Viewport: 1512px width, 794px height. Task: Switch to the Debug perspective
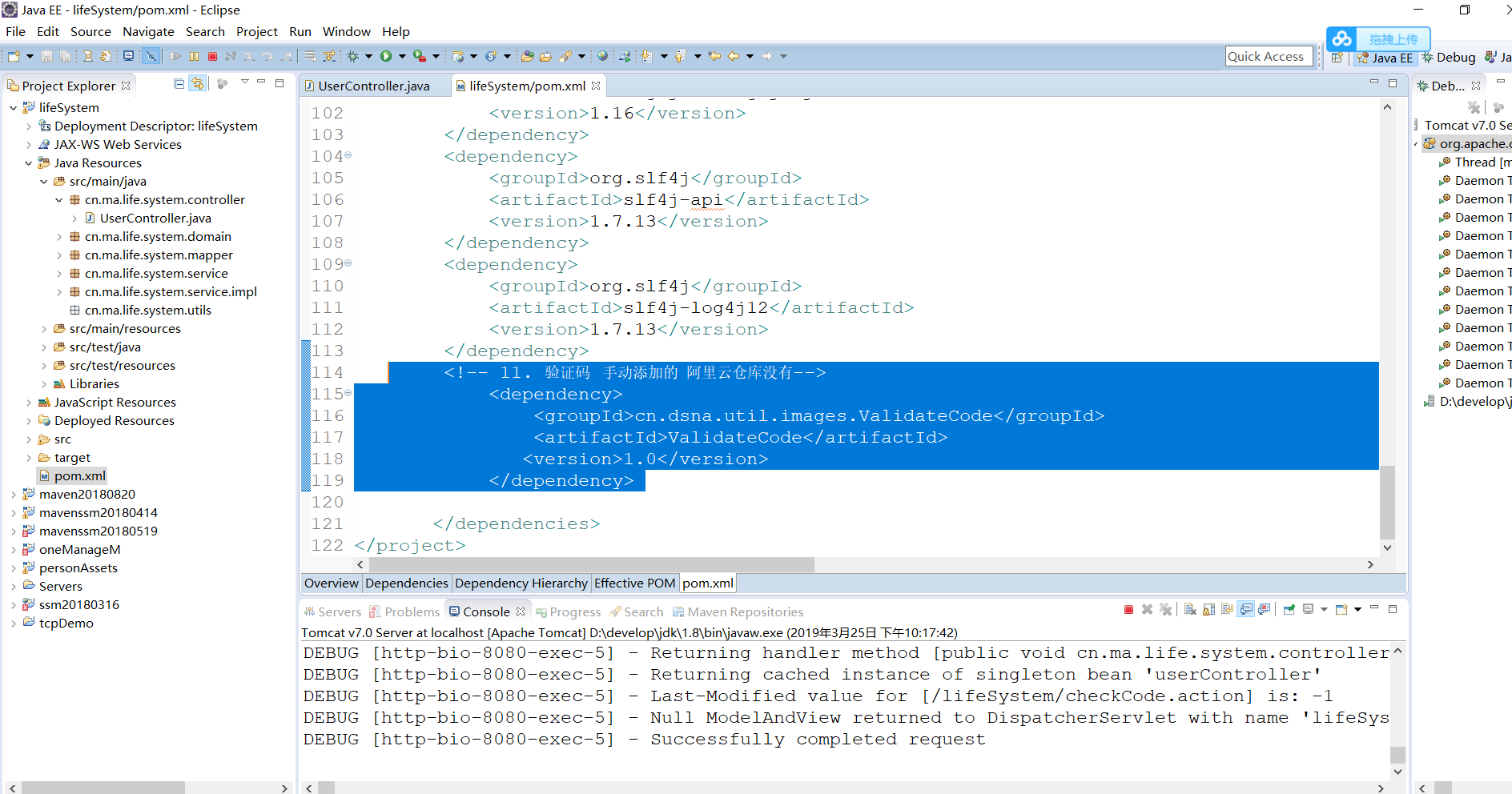point(1449,58)
